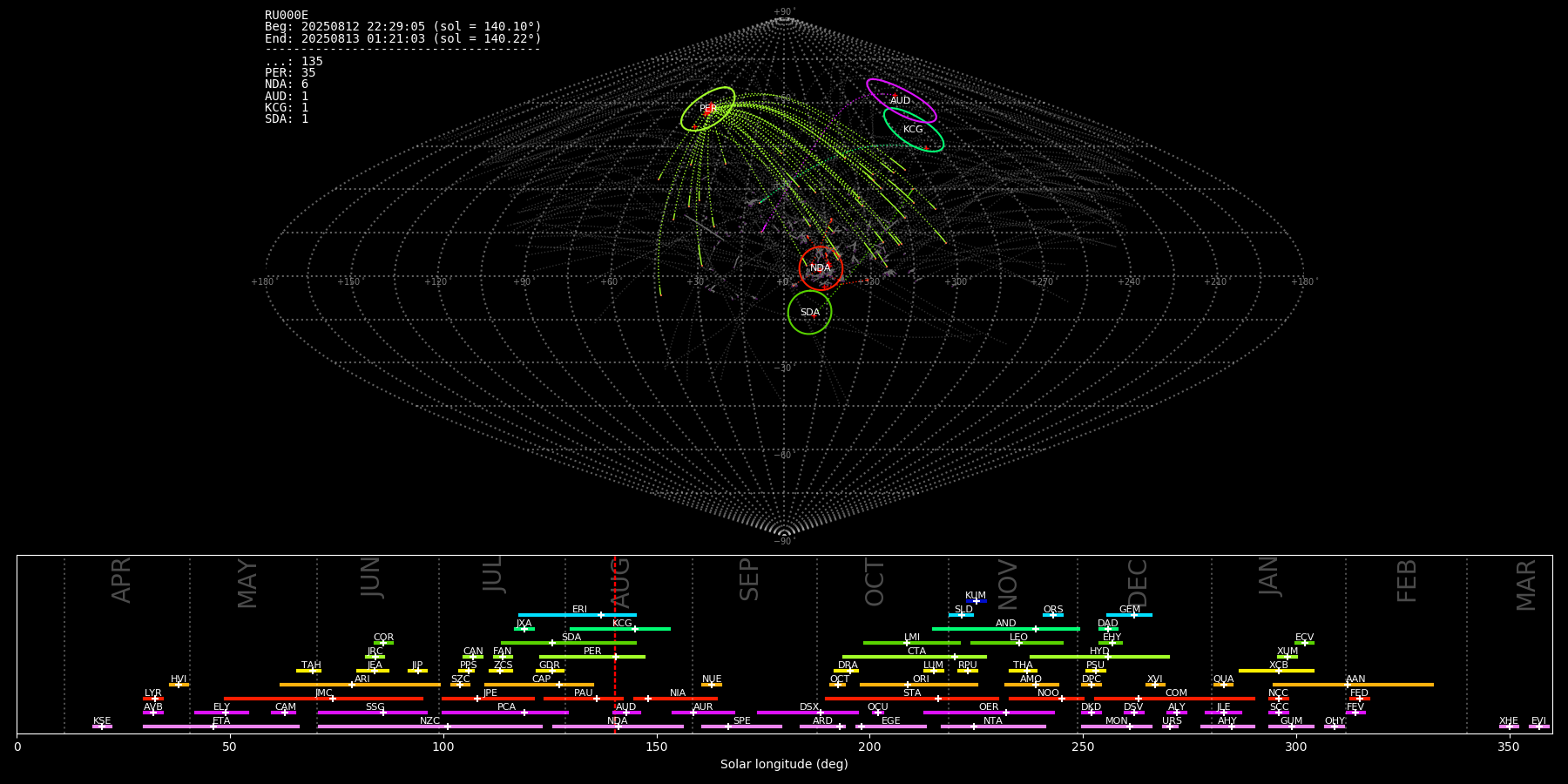Select the red NDA radiant circle on map
Image resolution: width=1568 pixels, height=784 pixels.
(x=821, y=268)
